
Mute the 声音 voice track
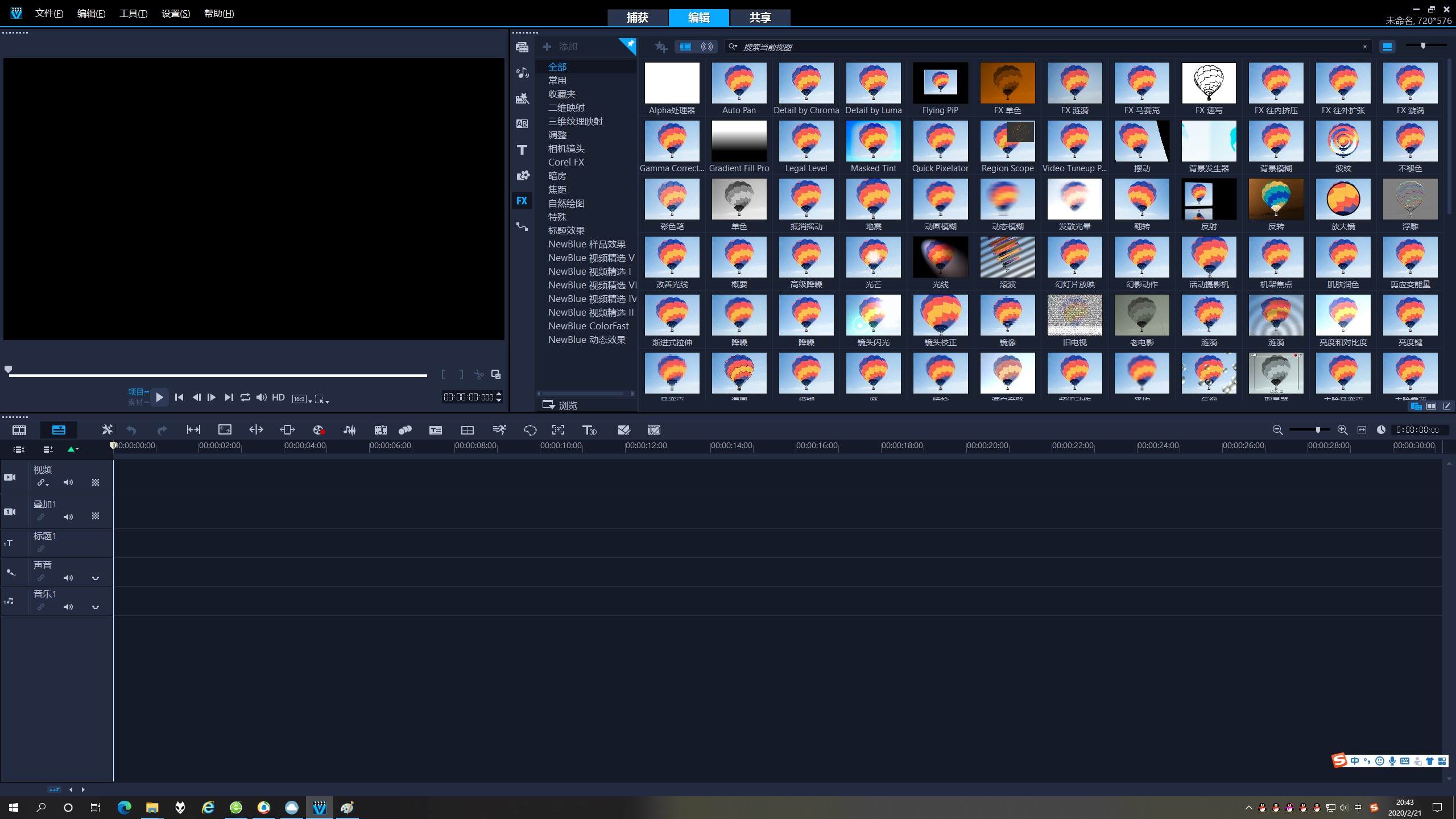point(68,578)
